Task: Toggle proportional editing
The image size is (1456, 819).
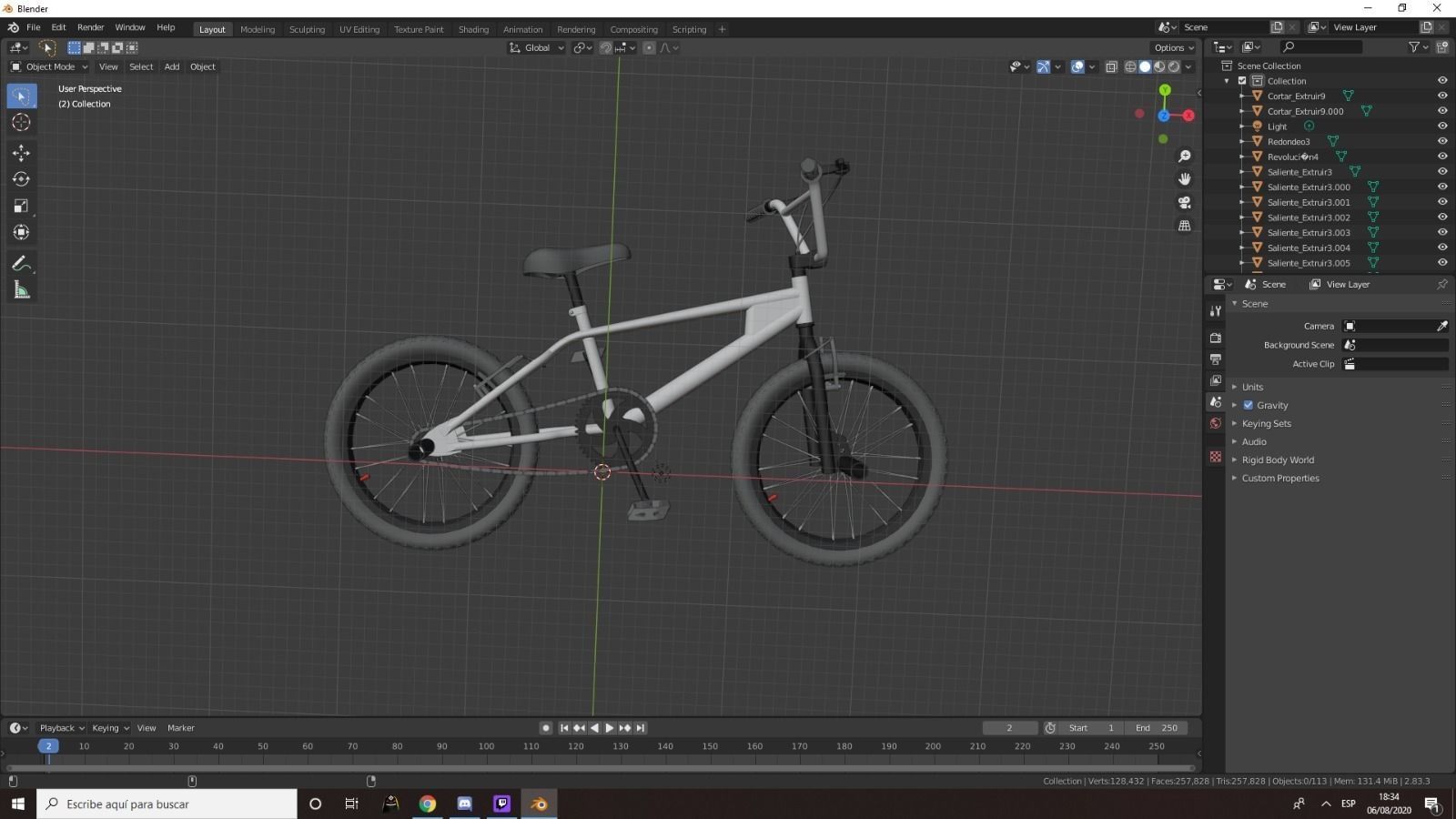Action: click(649, 47)
